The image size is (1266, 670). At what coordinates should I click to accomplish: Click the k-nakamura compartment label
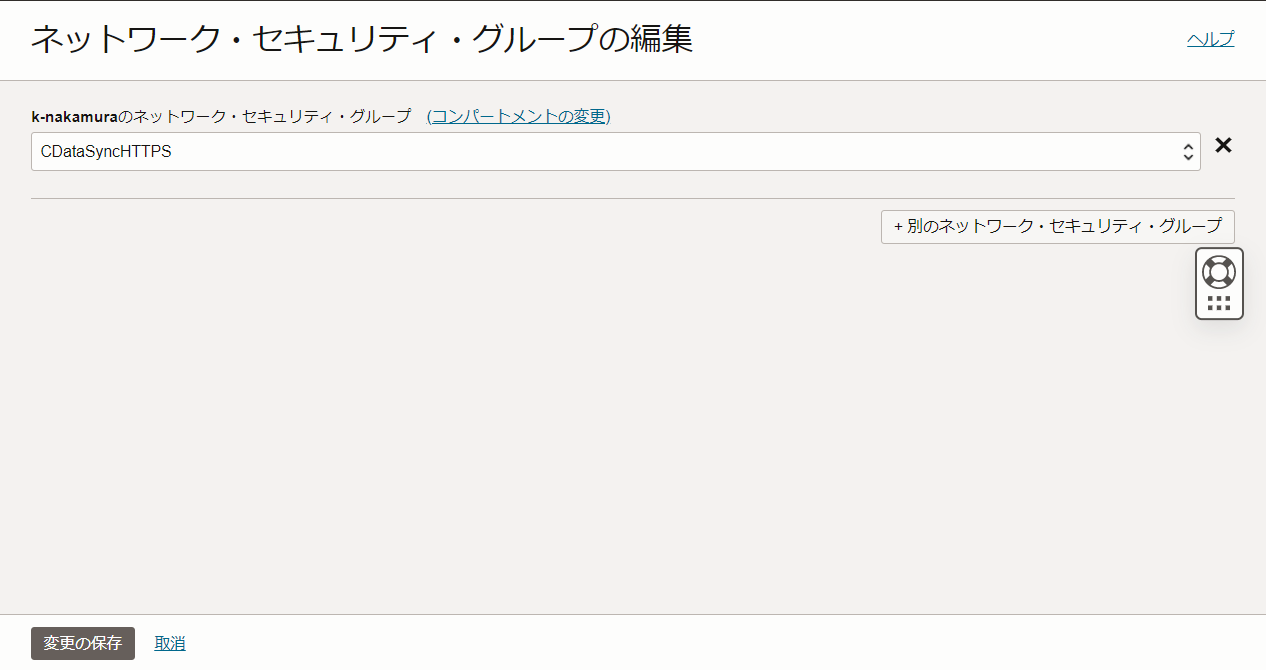75,116
